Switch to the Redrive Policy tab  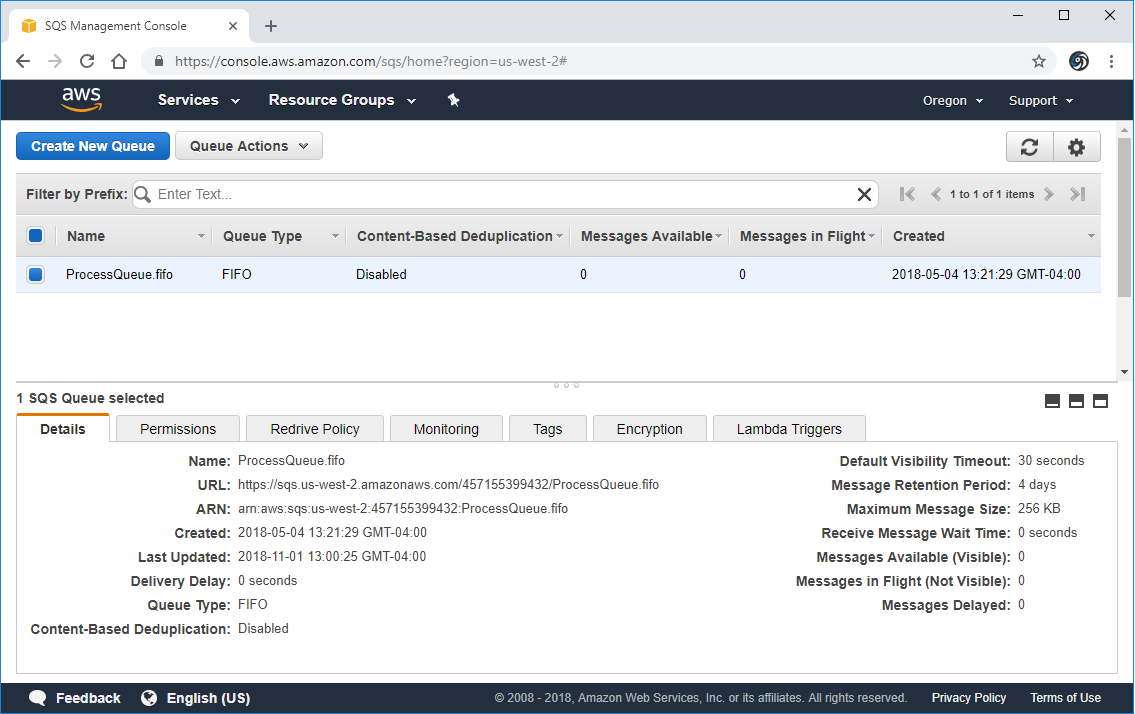pyautogui.click(x=315, y=429)
